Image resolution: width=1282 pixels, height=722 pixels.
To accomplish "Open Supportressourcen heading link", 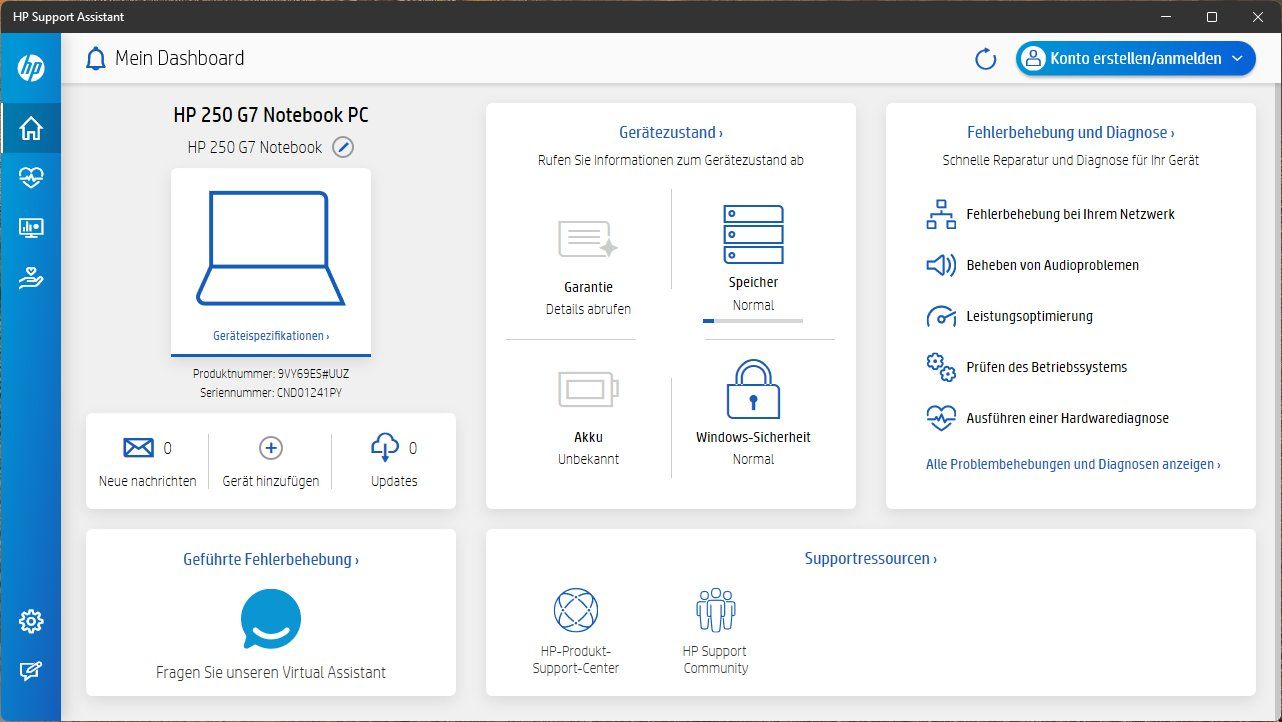I will (x=871, y=559).
